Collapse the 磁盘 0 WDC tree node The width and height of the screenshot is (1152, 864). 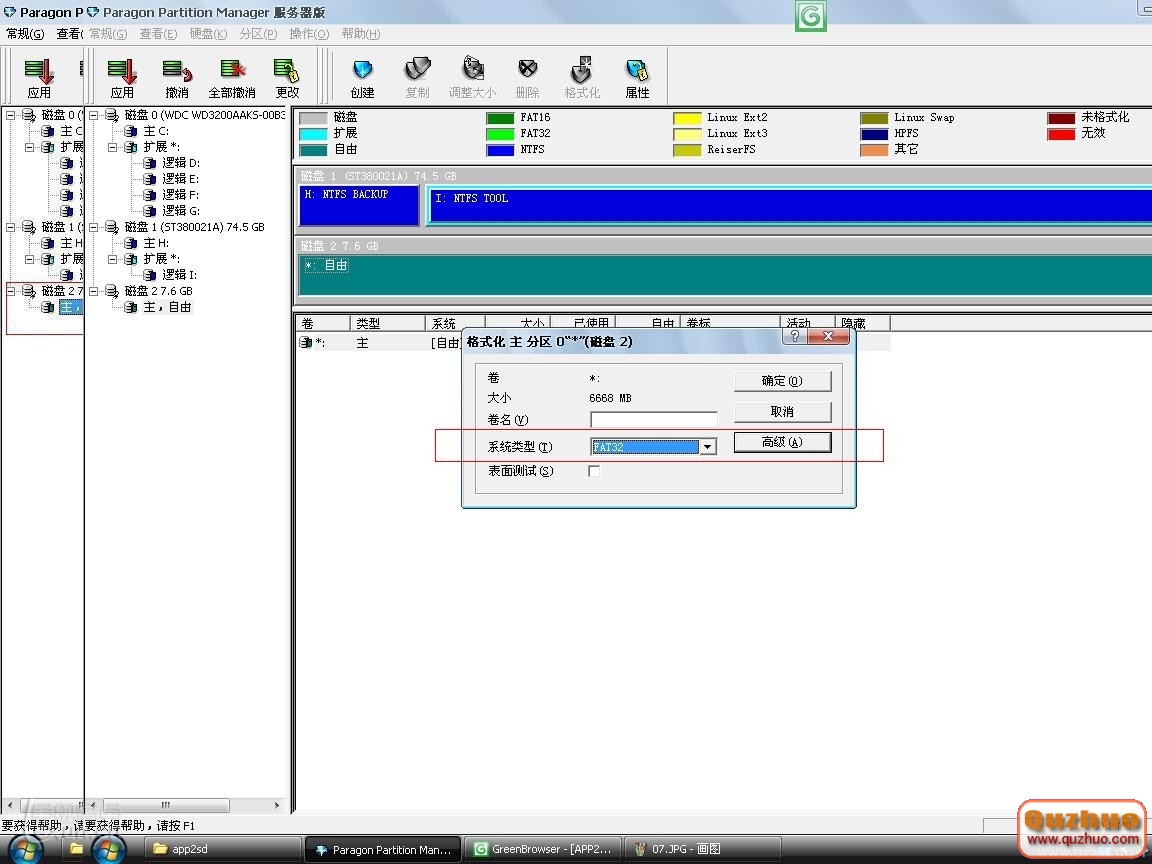tap(94, 115)
